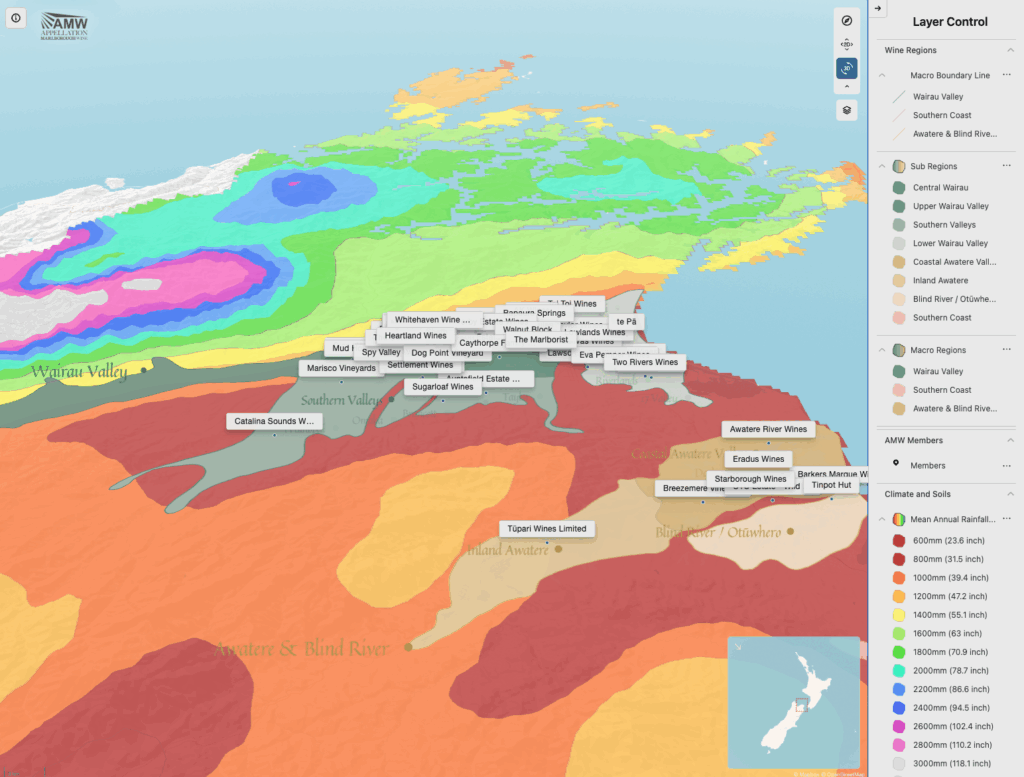Click the Mean Annual Rainfall layer icon
This screenshot has height=777, width=1024.
(x=899, y=520)
